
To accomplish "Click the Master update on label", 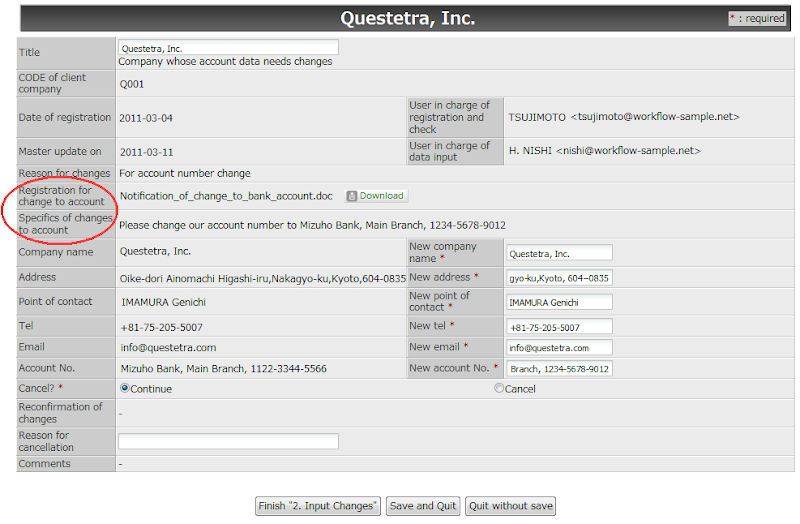I will click(x=60, y=152).
